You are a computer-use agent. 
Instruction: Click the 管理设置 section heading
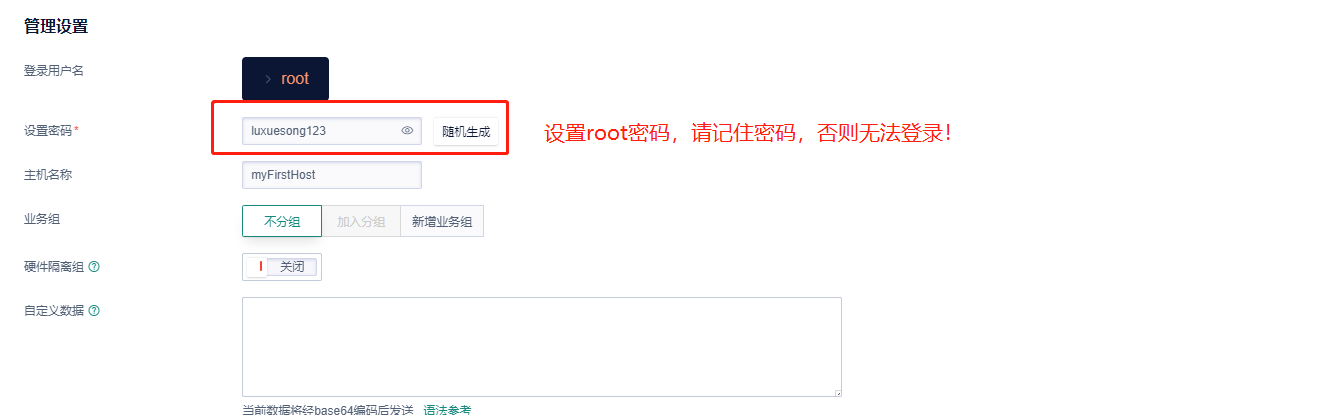click(x=56, y=26)
